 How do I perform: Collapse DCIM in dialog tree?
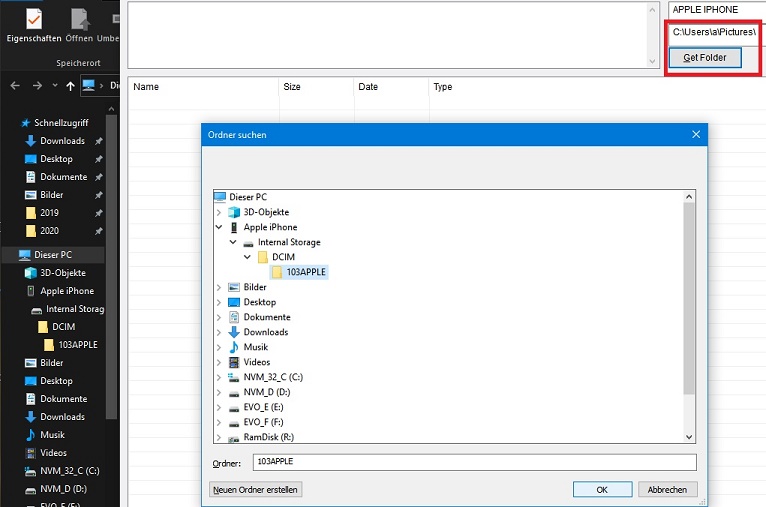247,257
